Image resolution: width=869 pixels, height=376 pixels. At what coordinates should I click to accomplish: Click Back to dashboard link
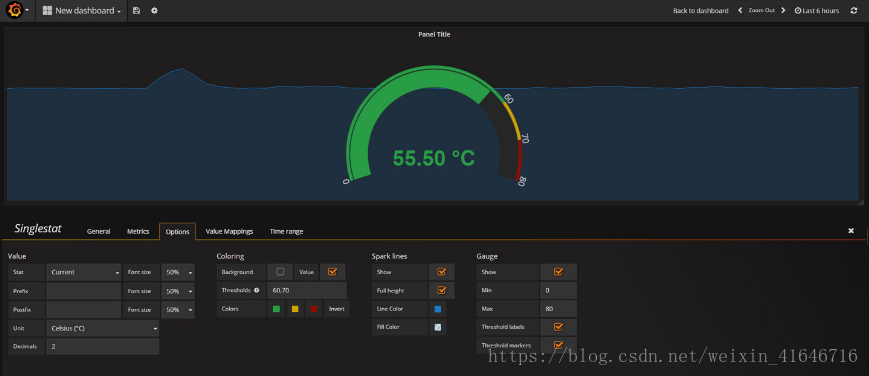(701, 11)
